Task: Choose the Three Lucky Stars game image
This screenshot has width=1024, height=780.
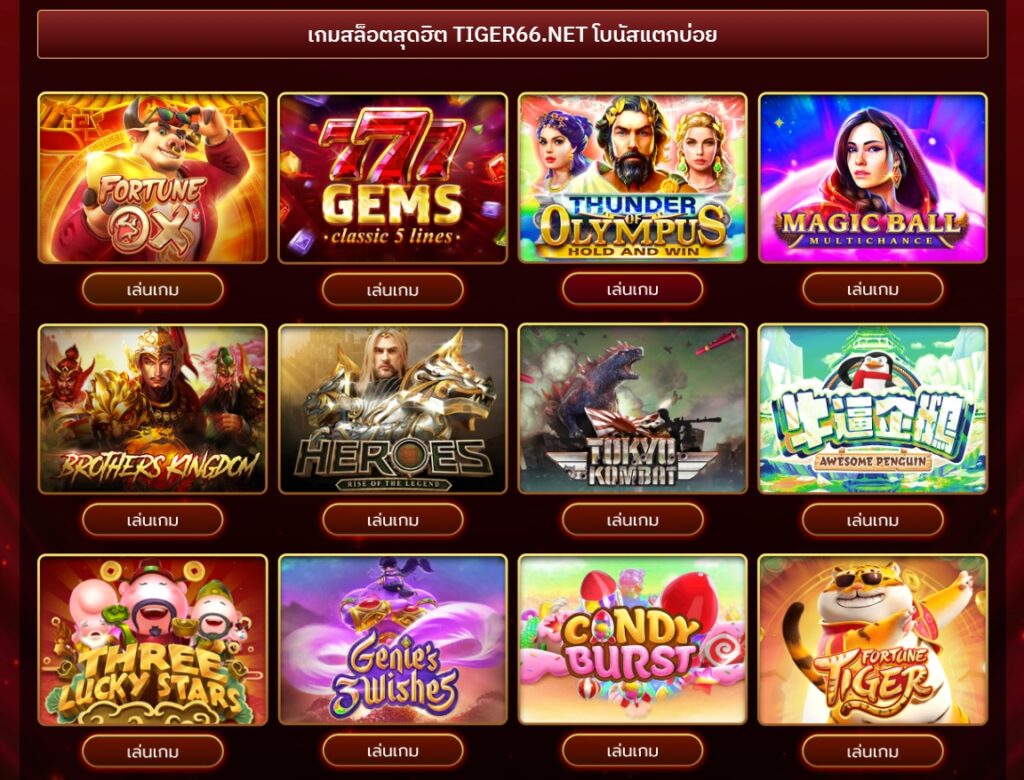Action: pos(153,640)
